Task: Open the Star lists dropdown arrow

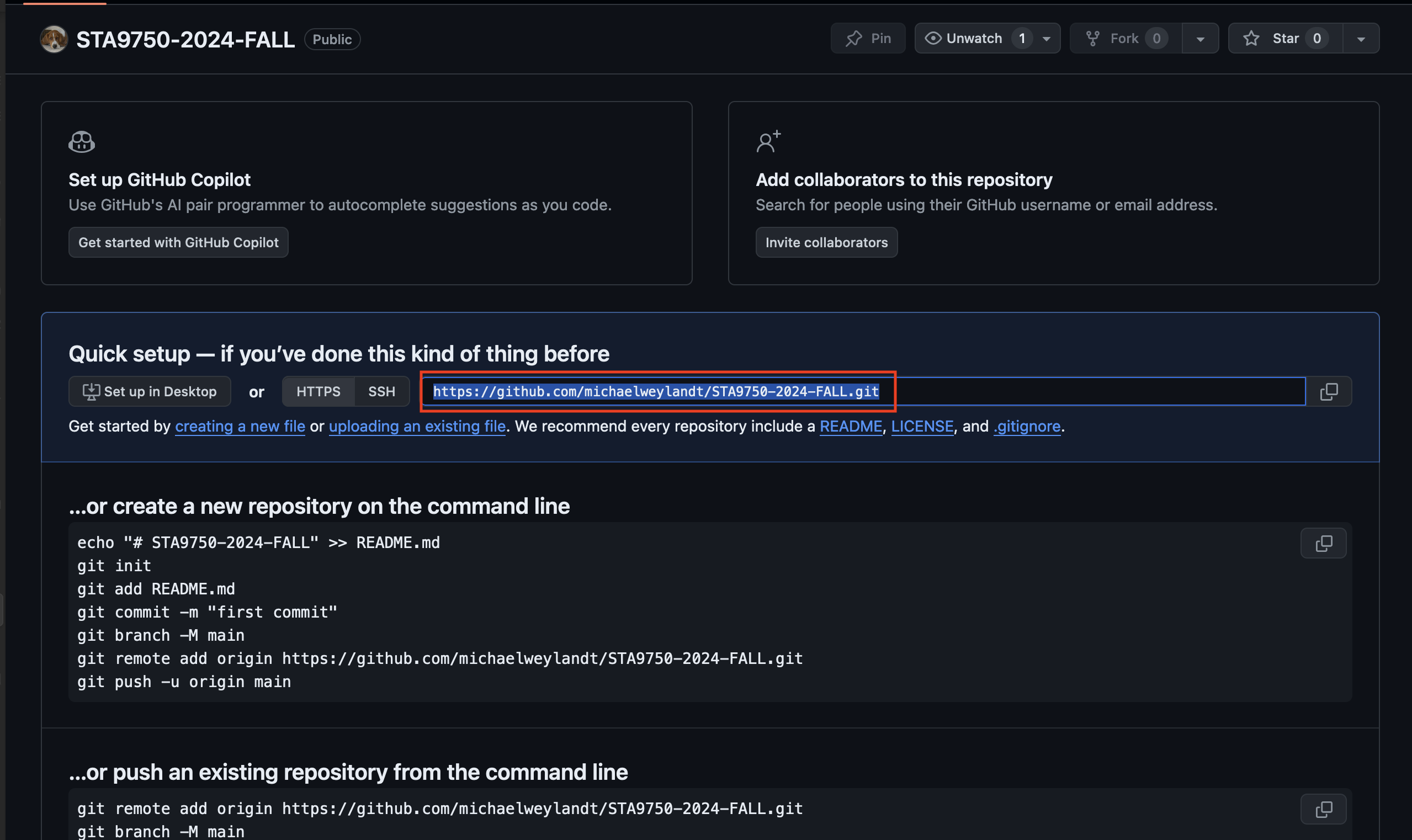Action: click(x=1361, y=39)
